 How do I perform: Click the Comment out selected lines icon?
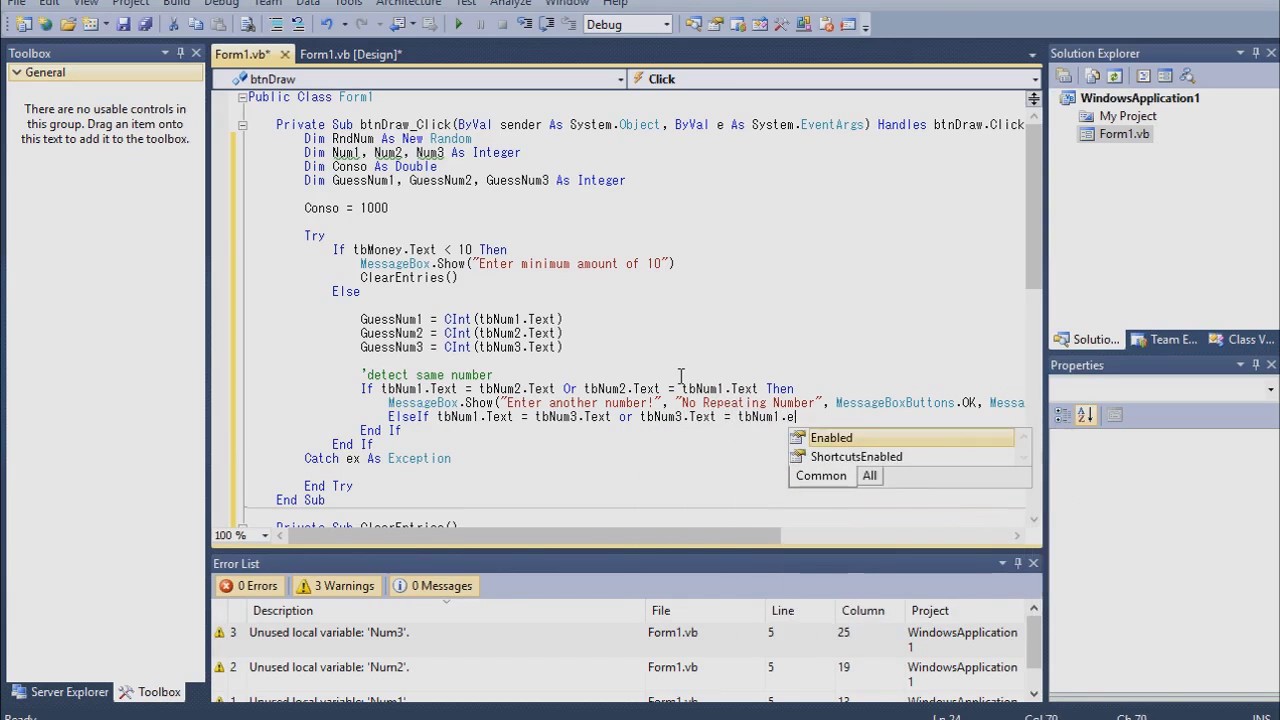click(x=276, y=24)
